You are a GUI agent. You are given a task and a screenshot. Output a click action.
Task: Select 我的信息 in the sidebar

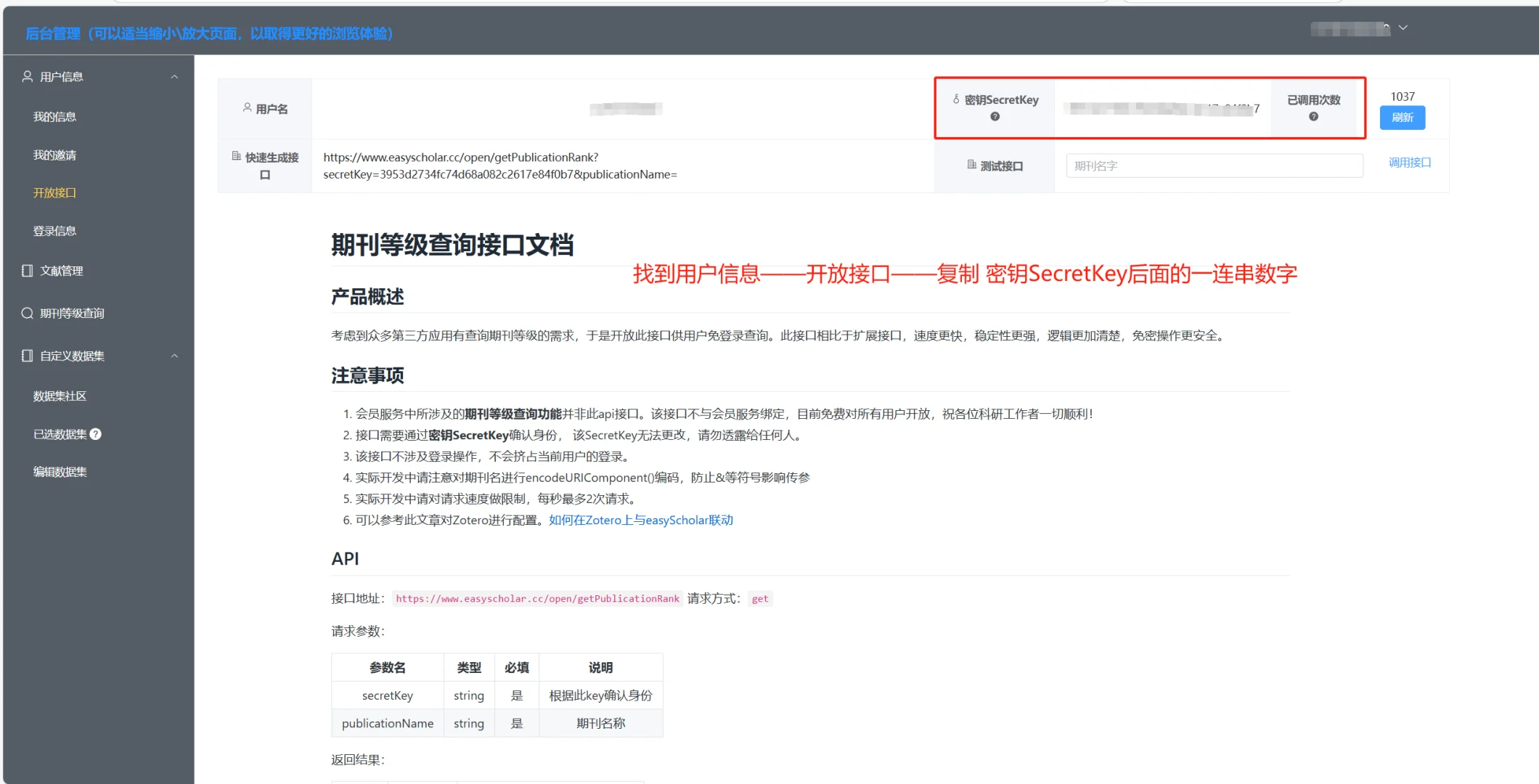click(54, 116)
